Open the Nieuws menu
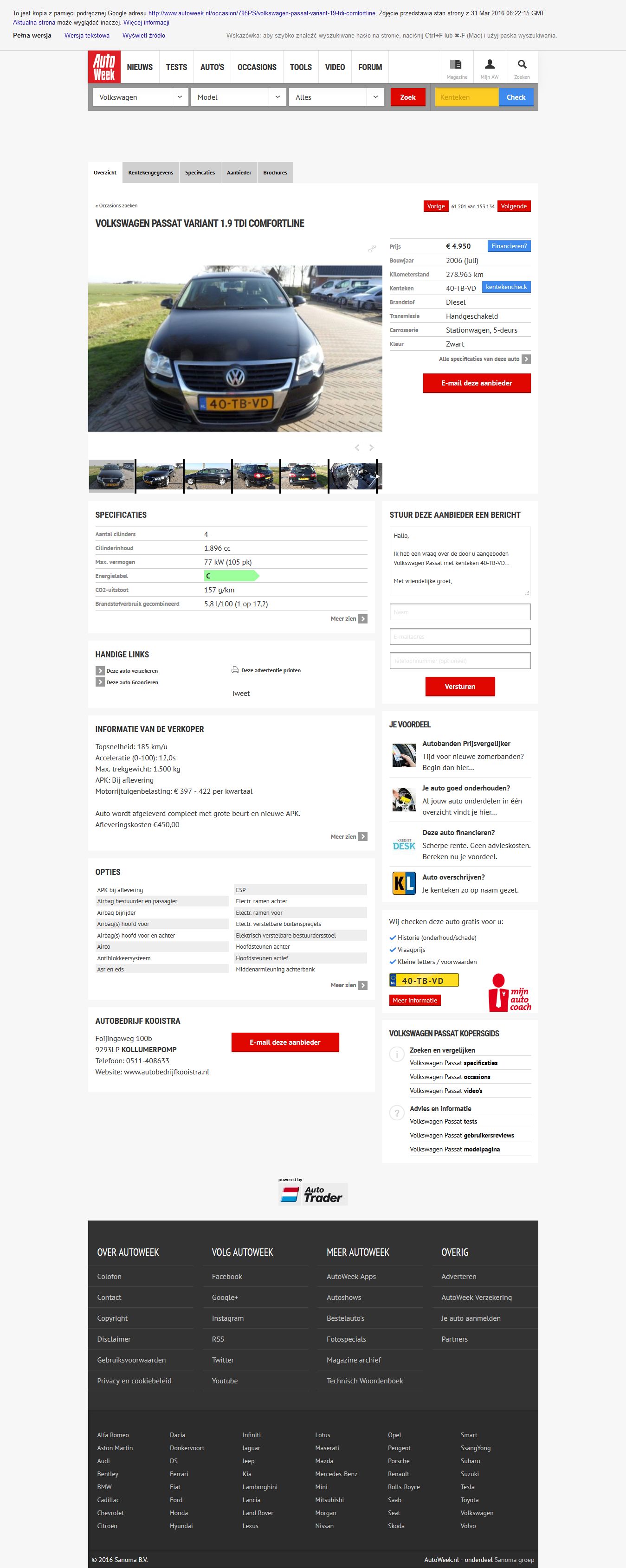The width and height of the screenshot is (626, 1568). click(140, 68)
